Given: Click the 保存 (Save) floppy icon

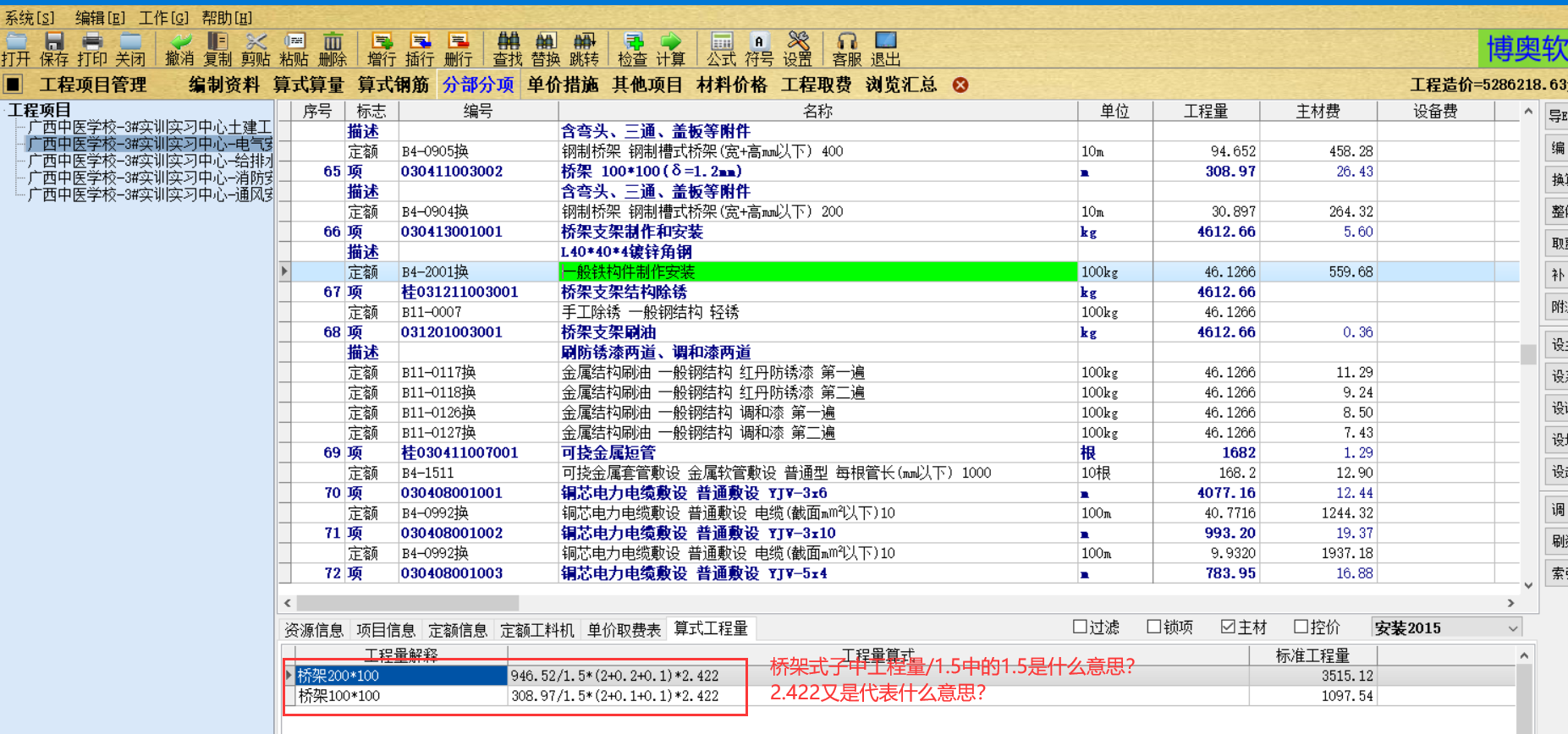Looking at the screenshot, I should (54, 49).
